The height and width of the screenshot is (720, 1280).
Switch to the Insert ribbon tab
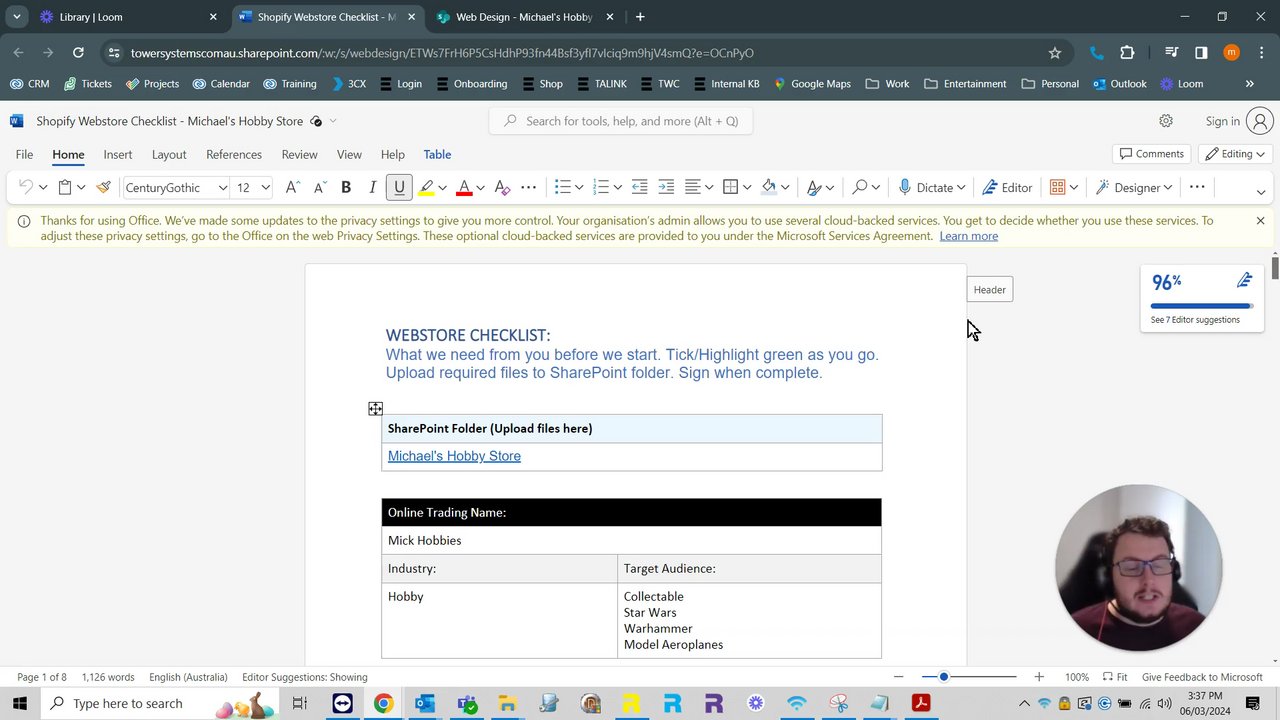[118, 155]
